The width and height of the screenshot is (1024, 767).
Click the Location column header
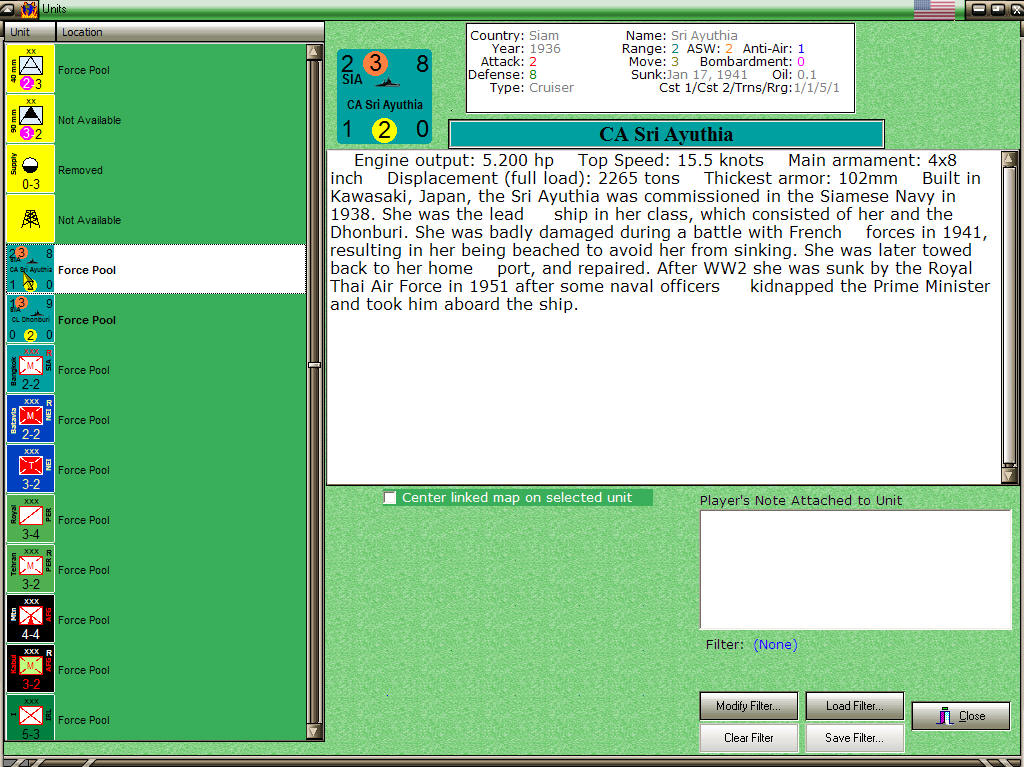point(189,32)
